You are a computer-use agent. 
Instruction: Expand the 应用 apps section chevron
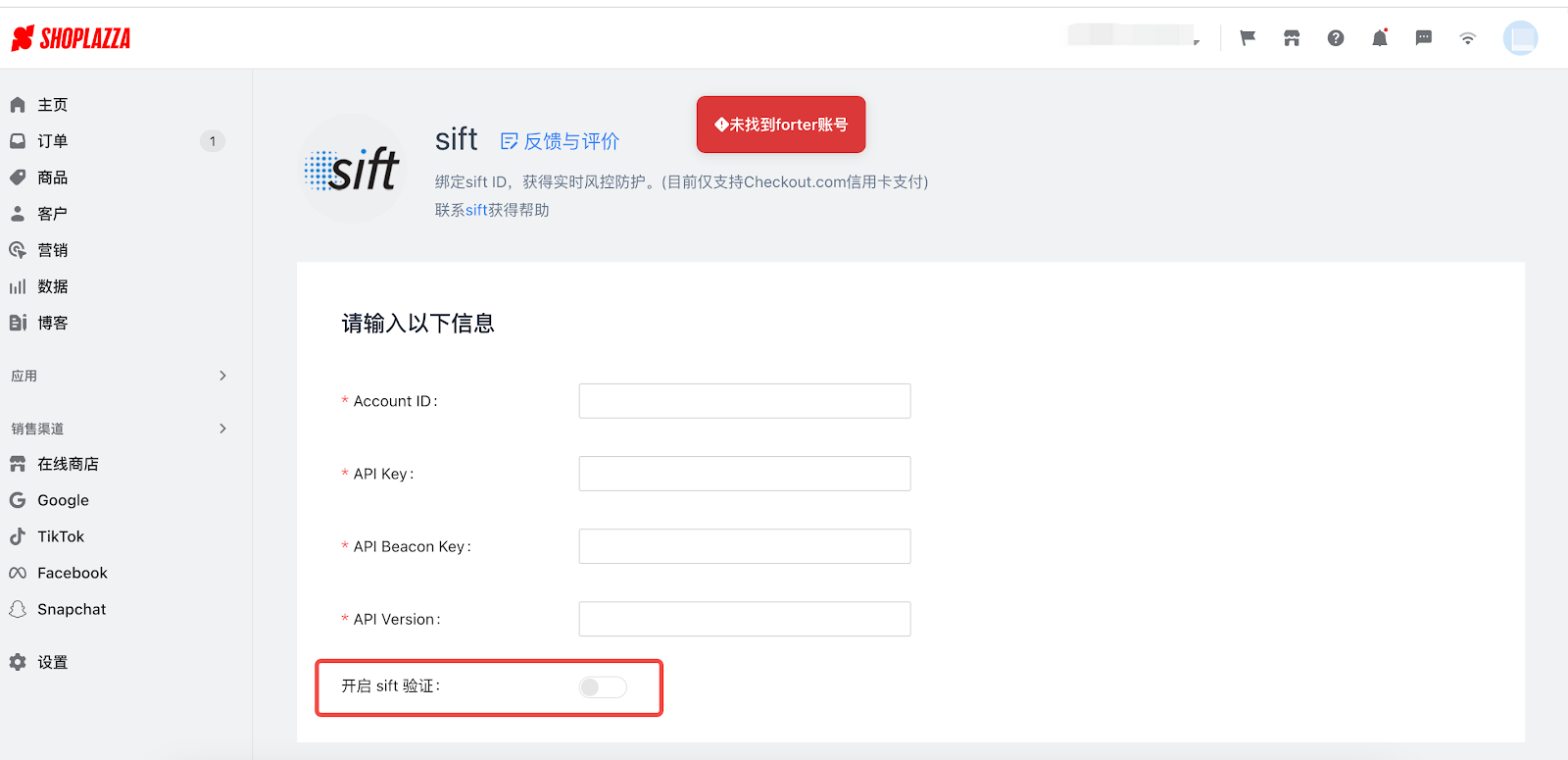tap(223, 376)
